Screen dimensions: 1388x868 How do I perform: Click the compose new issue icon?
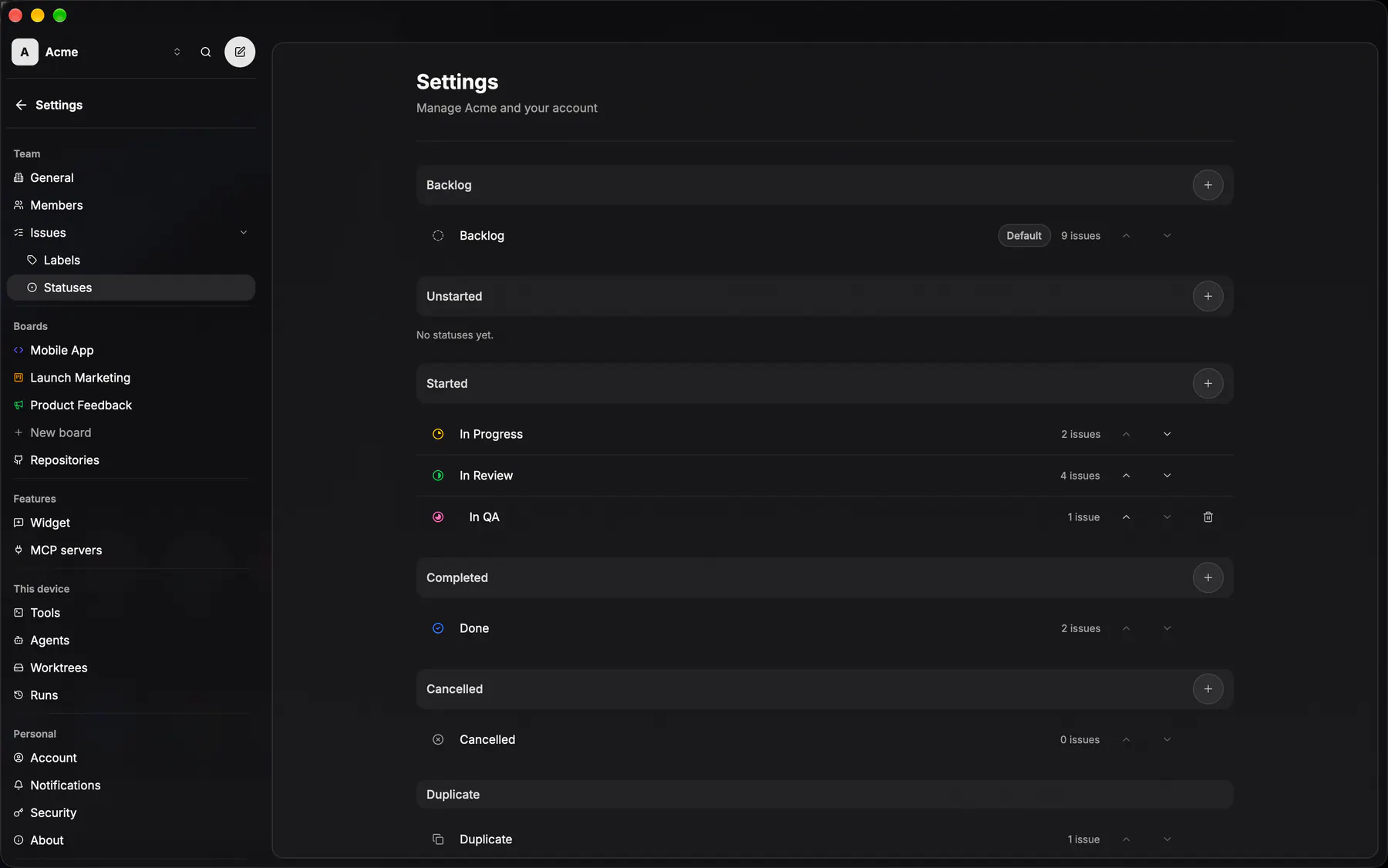click(240, 52)
